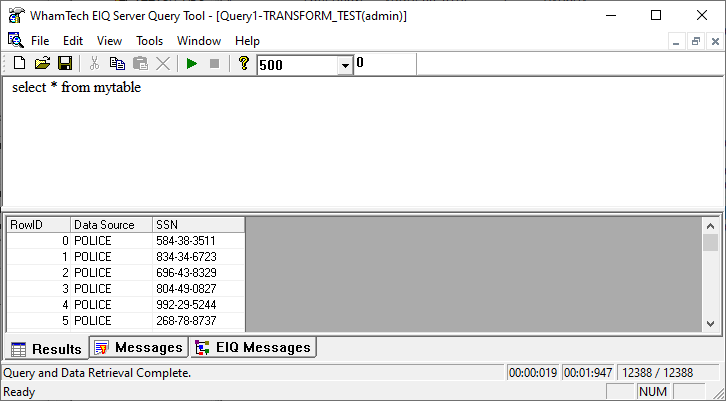This screenshot has width=726, height=401.
Task: Click the results scrollbar up arrow
Action: [711, 226]
